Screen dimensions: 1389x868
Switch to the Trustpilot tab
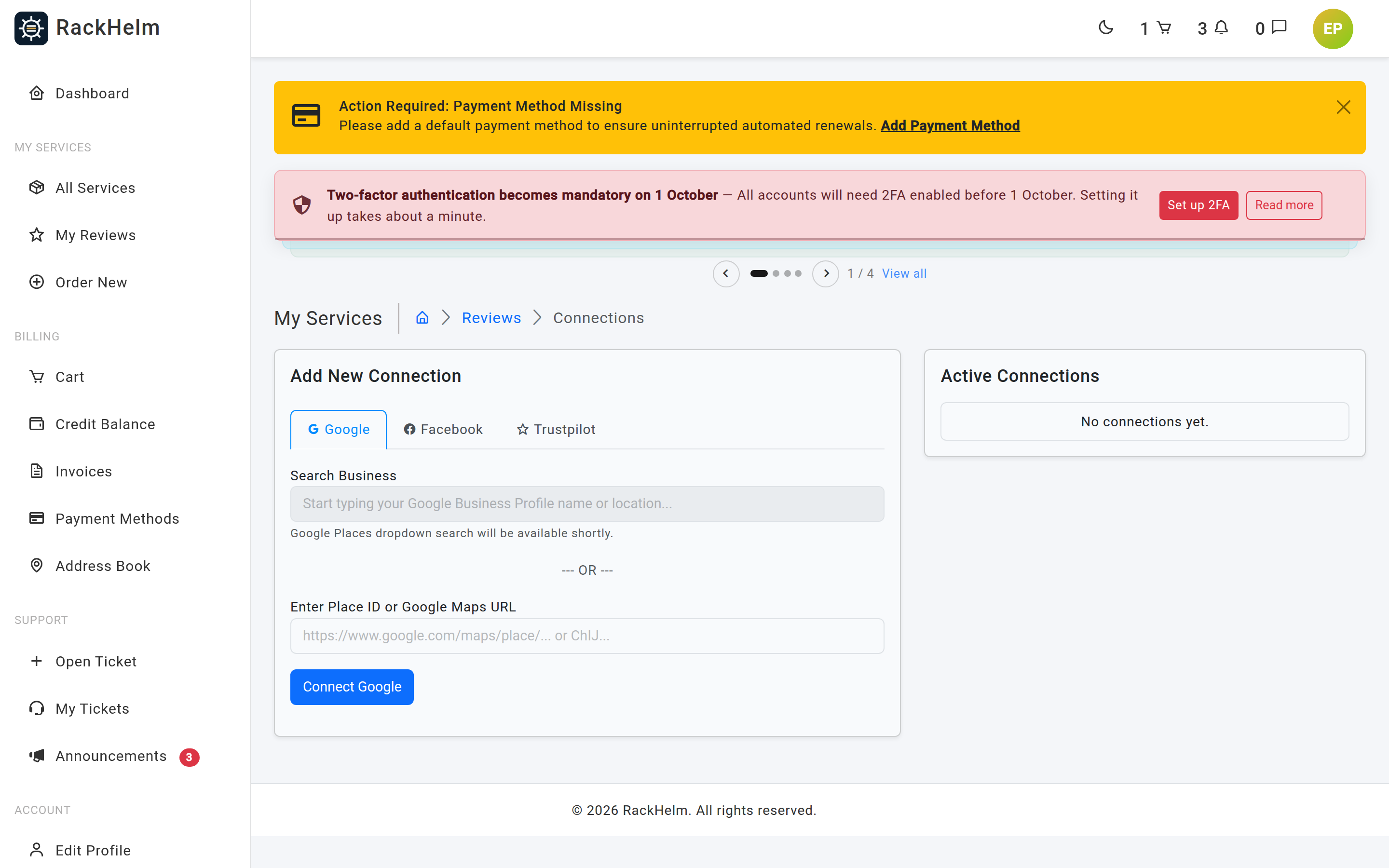tap(556, 429)
